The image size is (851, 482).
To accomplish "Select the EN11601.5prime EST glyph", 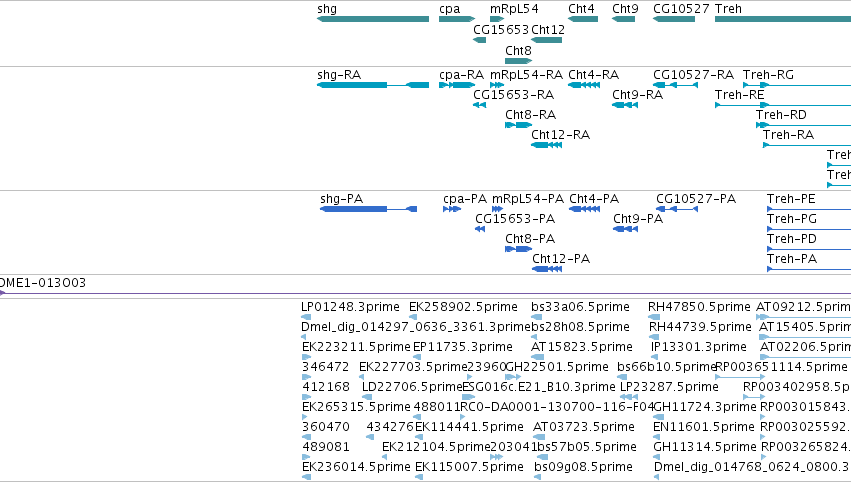I will [658, 436].
